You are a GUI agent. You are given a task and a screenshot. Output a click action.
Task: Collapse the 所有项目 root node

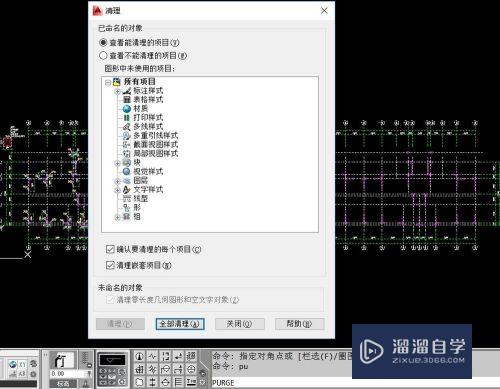click(x=108, y=82)
